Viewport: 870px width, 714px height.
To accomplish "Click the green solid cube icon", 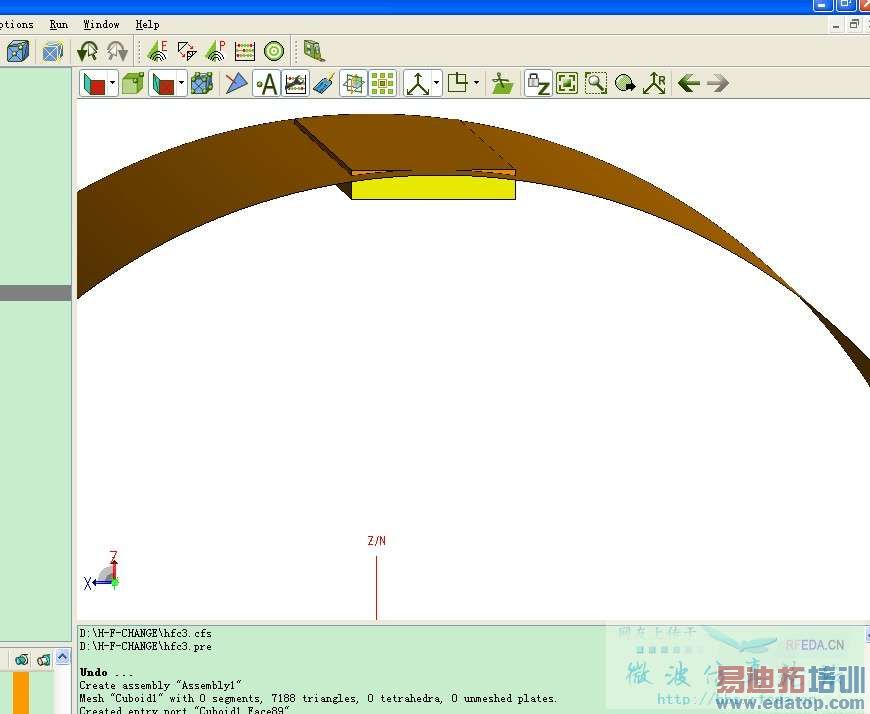I will 133,84.
